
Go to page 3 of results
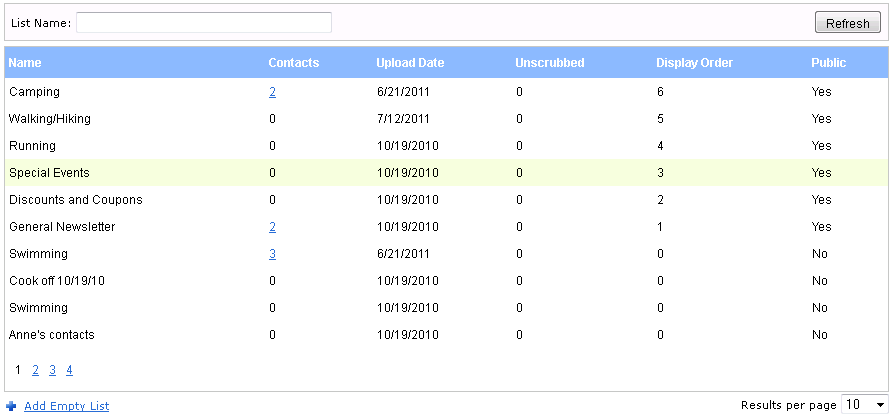point(52,370)
